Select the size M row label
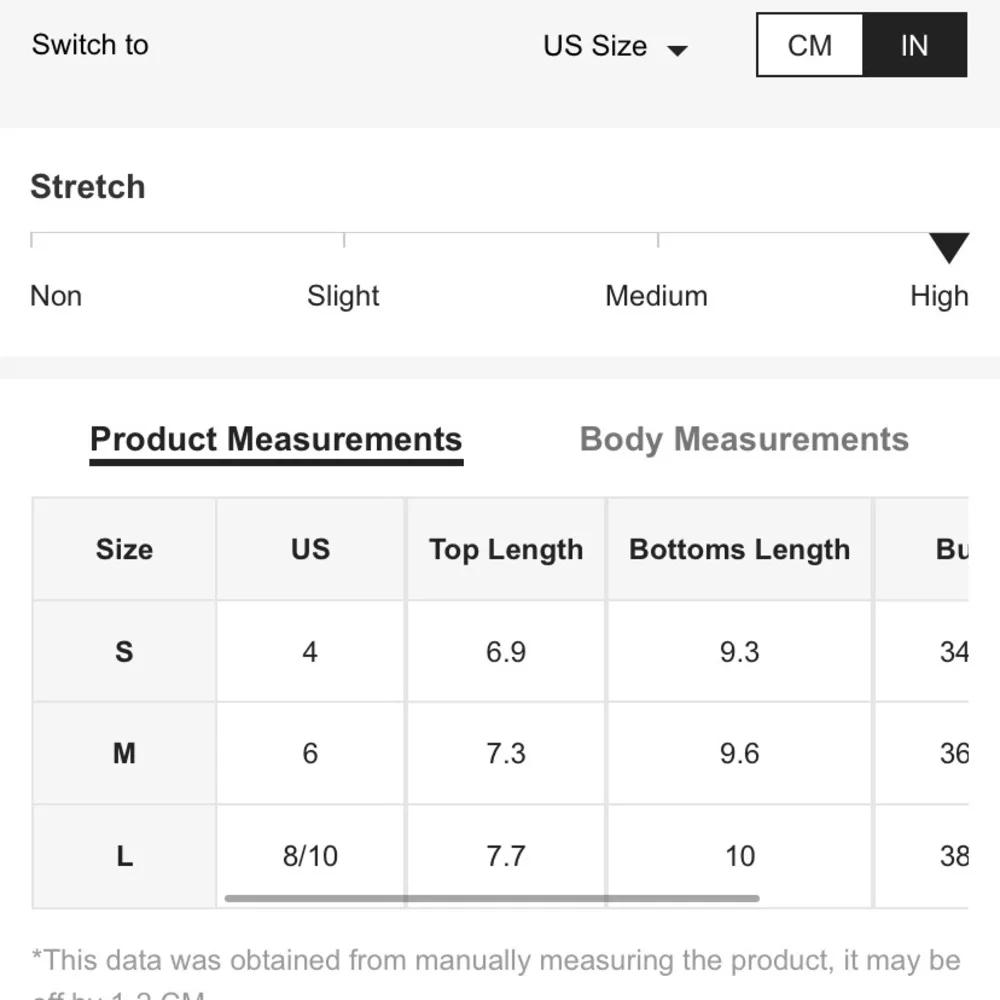Screen dimensions: 1000x1000 click(124, 753)
